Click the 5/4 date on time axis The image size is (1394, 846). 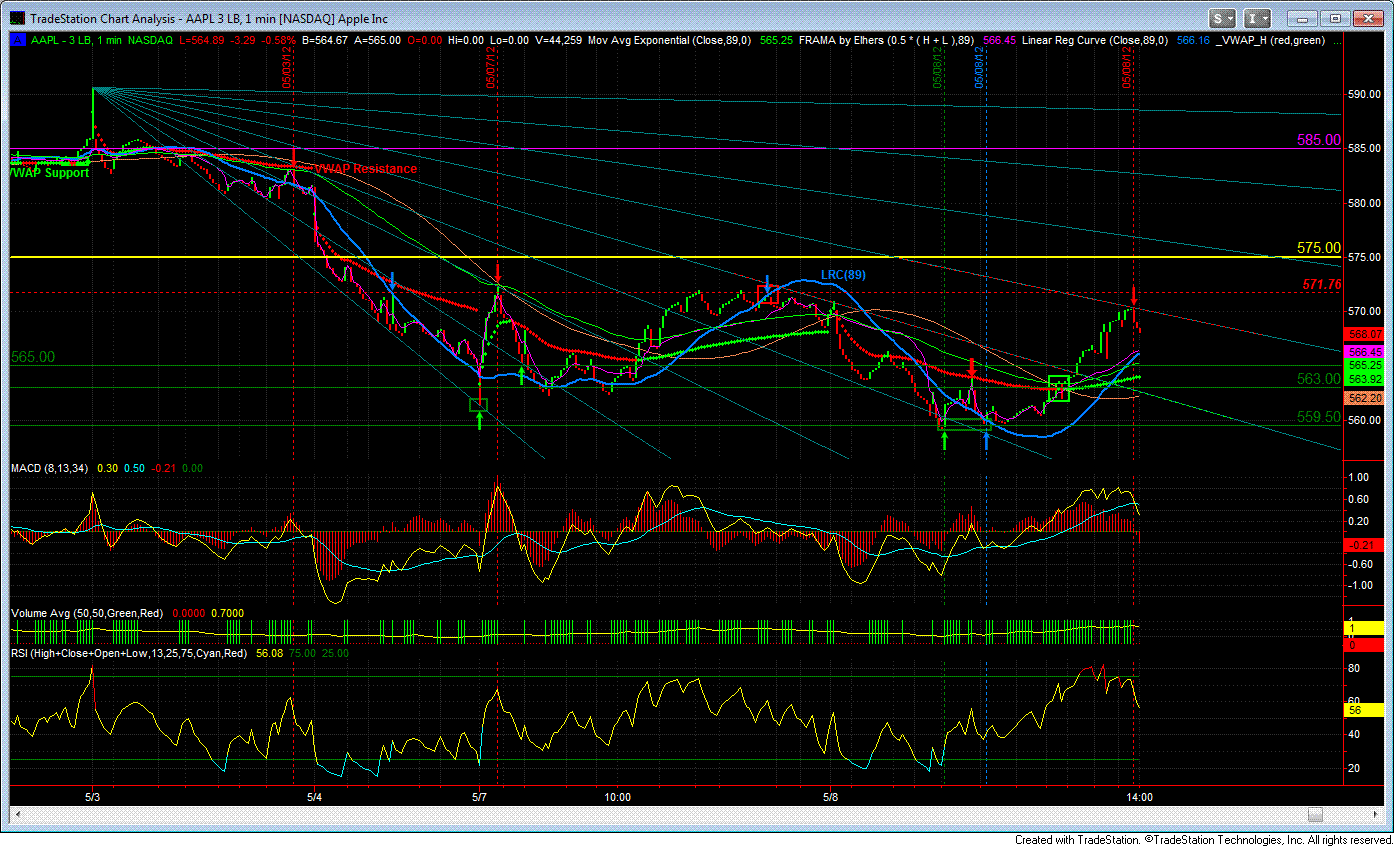pyautogui.click(x=314, y=797)
